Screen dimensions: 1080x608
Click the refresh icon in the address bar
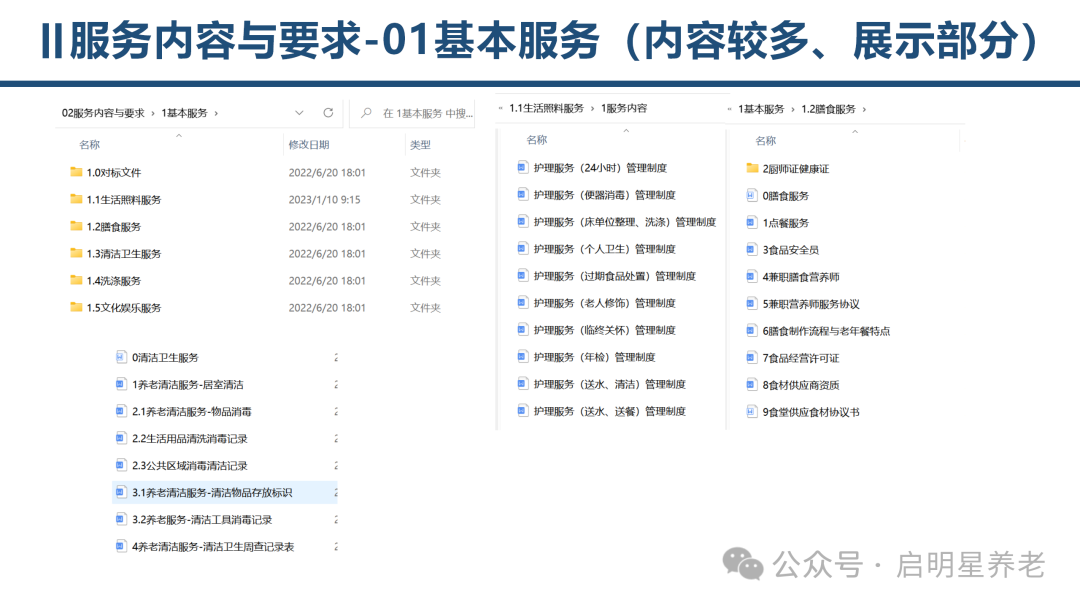pyautogui.click(x=328, y=112)
